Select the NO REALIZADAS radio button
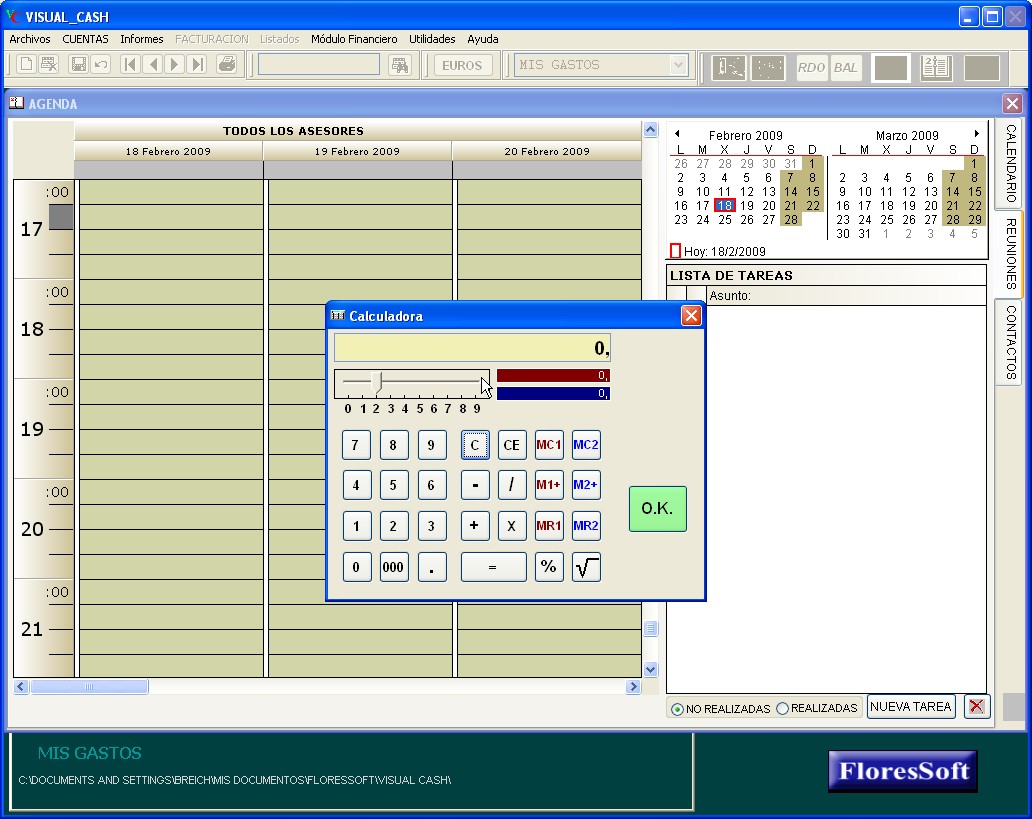The image size is (1032, 819). click(677, 709)
